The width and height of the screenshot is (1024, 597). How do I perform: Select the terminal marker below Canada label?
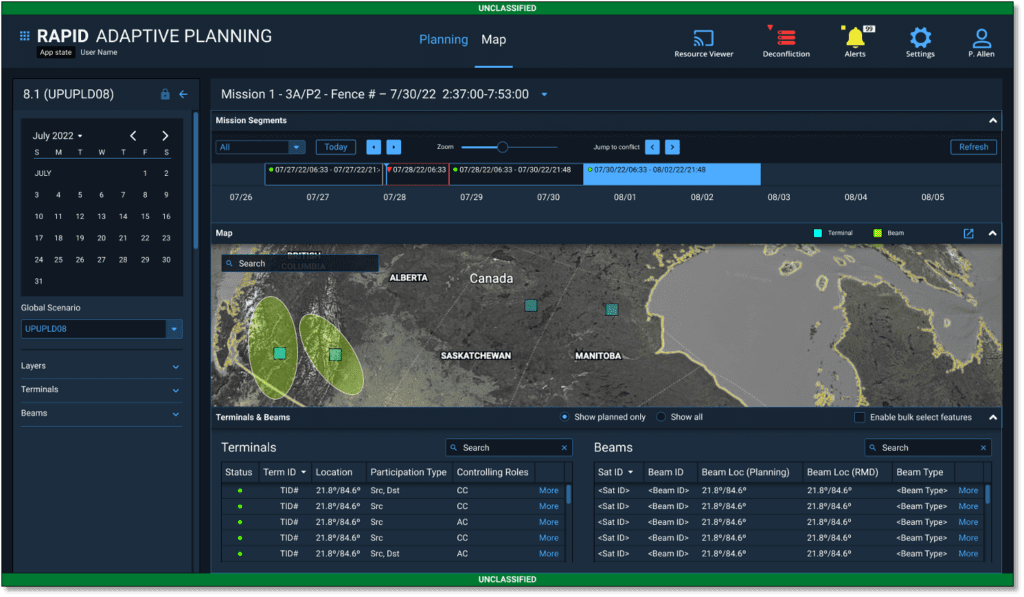[531, 306]
